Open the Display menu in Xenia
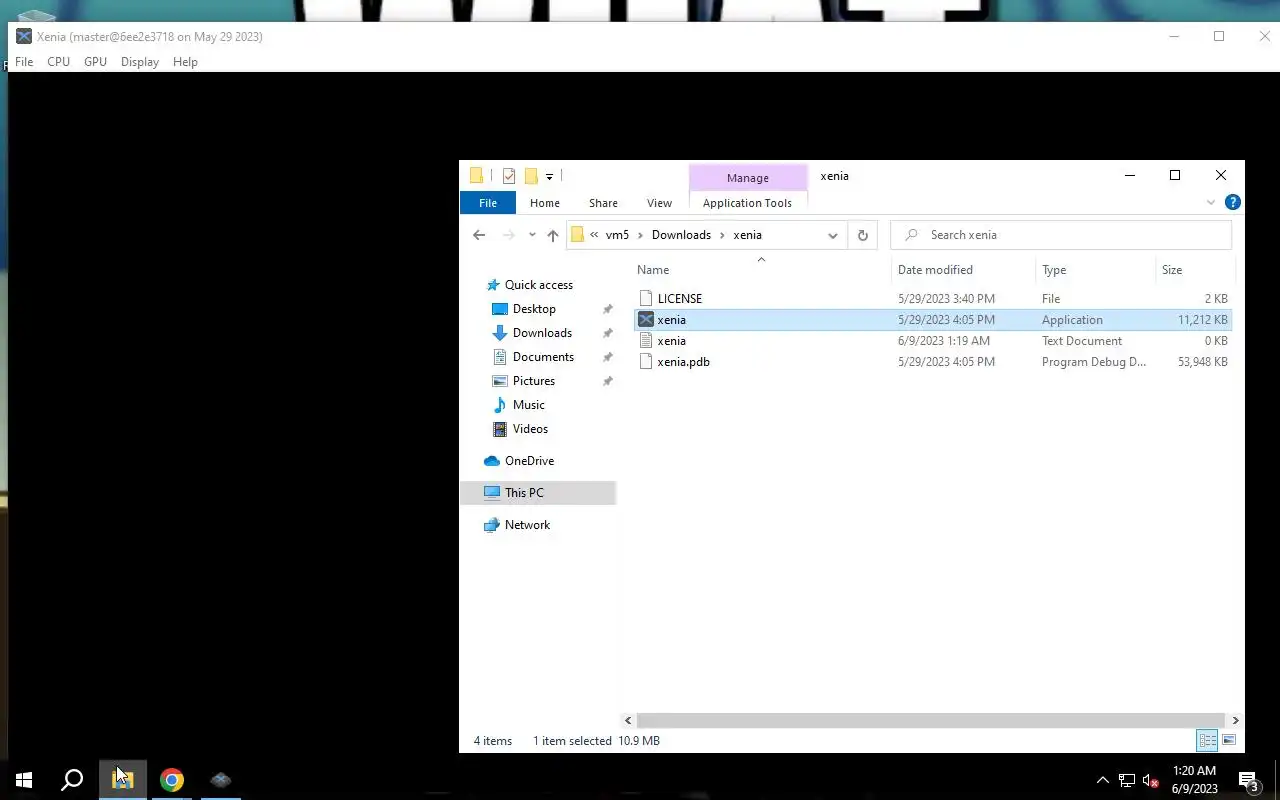 (x=140, y=61)
